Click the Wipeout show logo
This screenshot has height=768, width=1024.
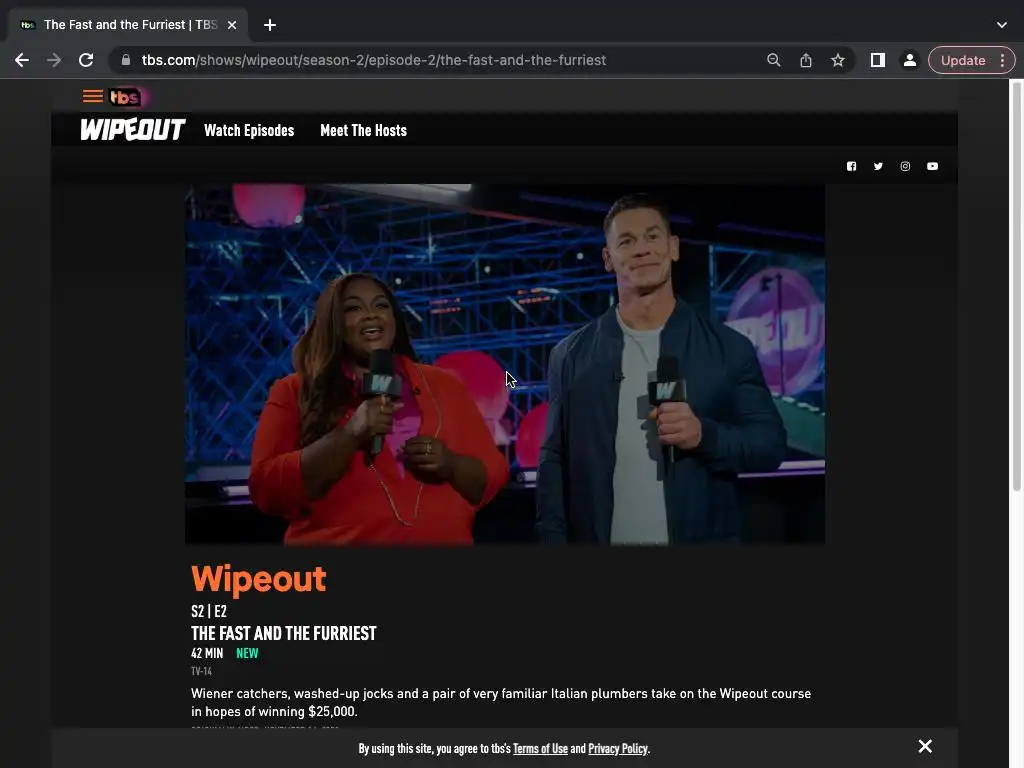coord(133,130)
